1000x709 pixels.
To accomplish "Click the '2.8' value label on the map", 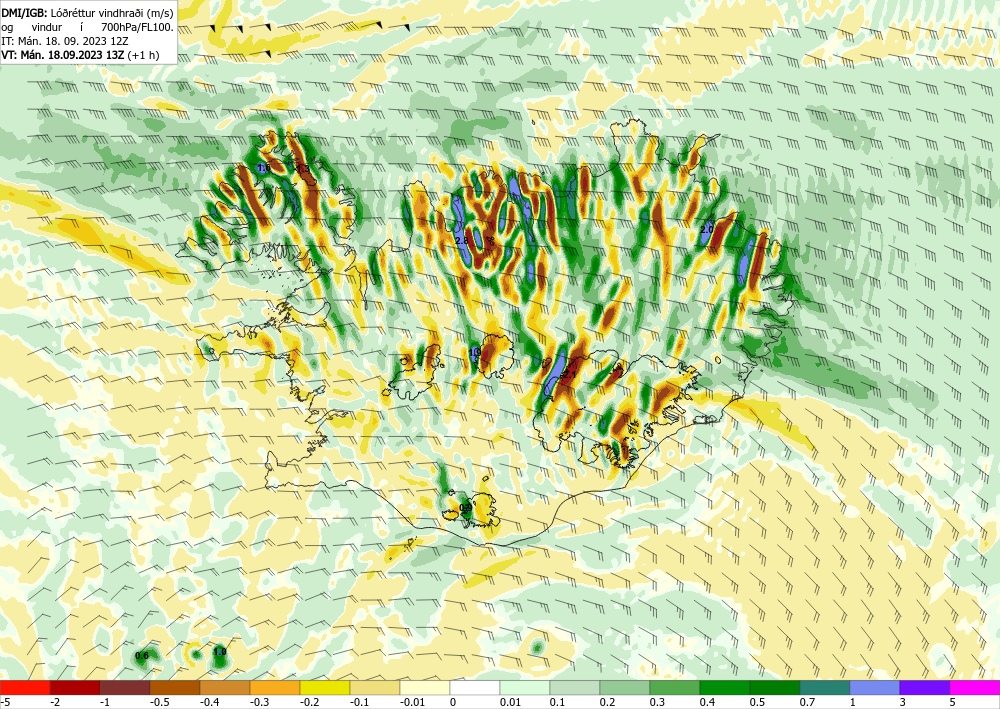I will coord(462,240).
